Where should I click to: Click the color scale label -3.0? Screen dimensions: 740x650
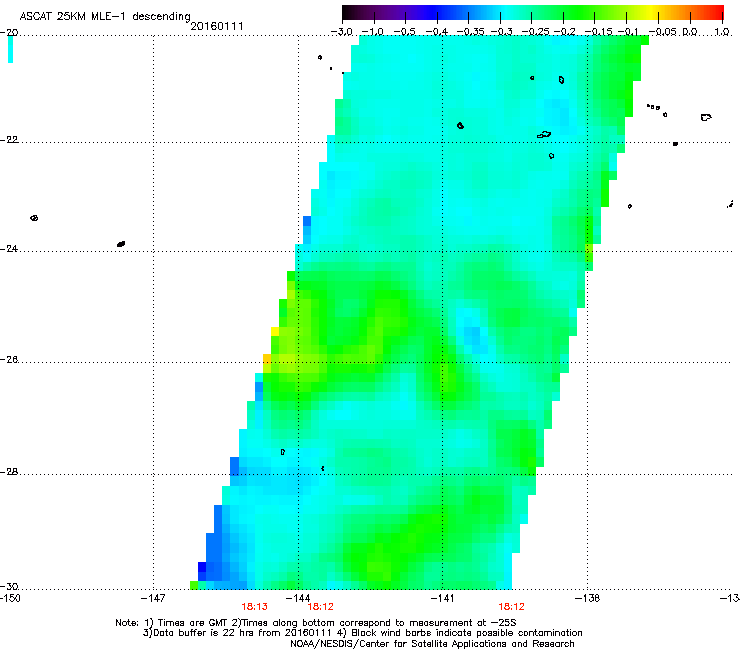click(x=341, y=32)
